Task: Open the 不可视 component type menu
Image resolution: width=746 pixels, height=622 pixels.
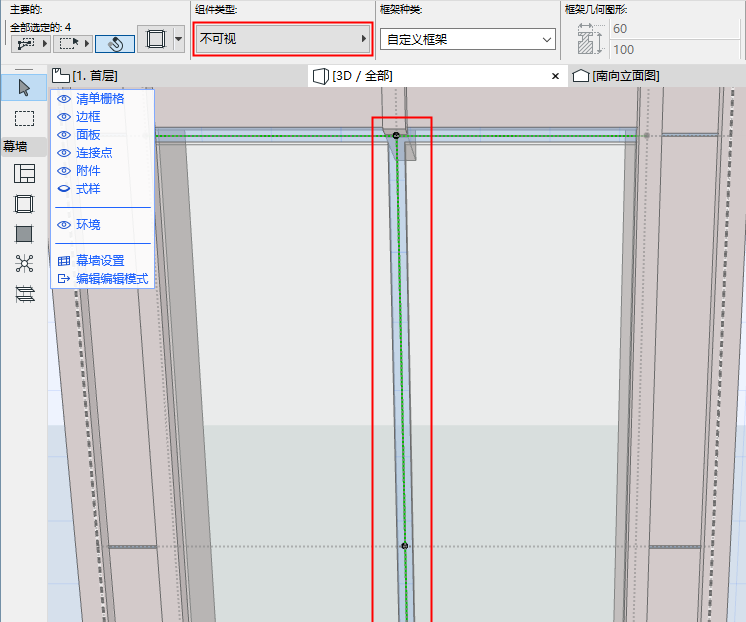Action: [283, 39]
